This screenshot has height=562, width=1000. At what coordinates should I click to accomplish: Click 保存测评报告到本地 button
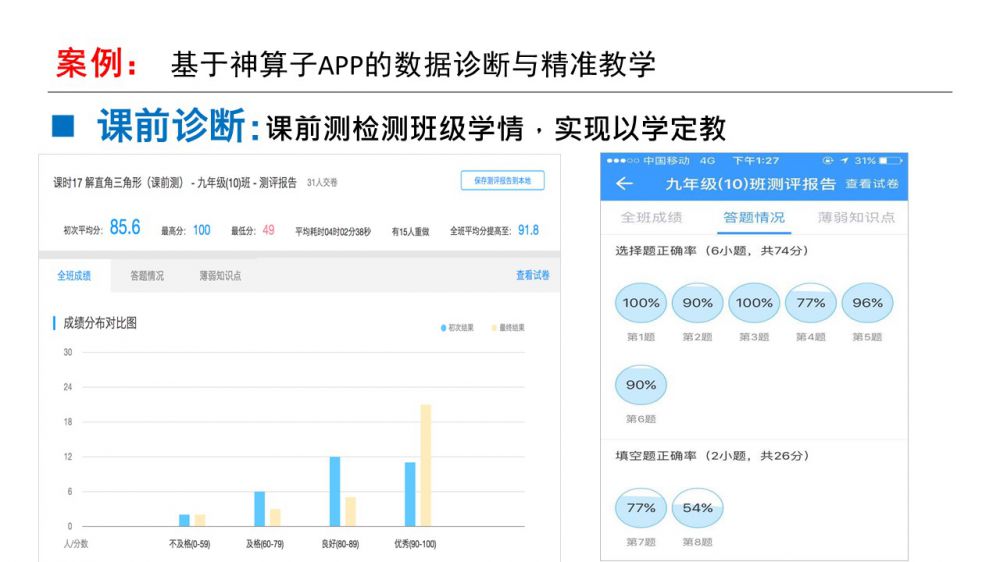[x=502, y=181]
